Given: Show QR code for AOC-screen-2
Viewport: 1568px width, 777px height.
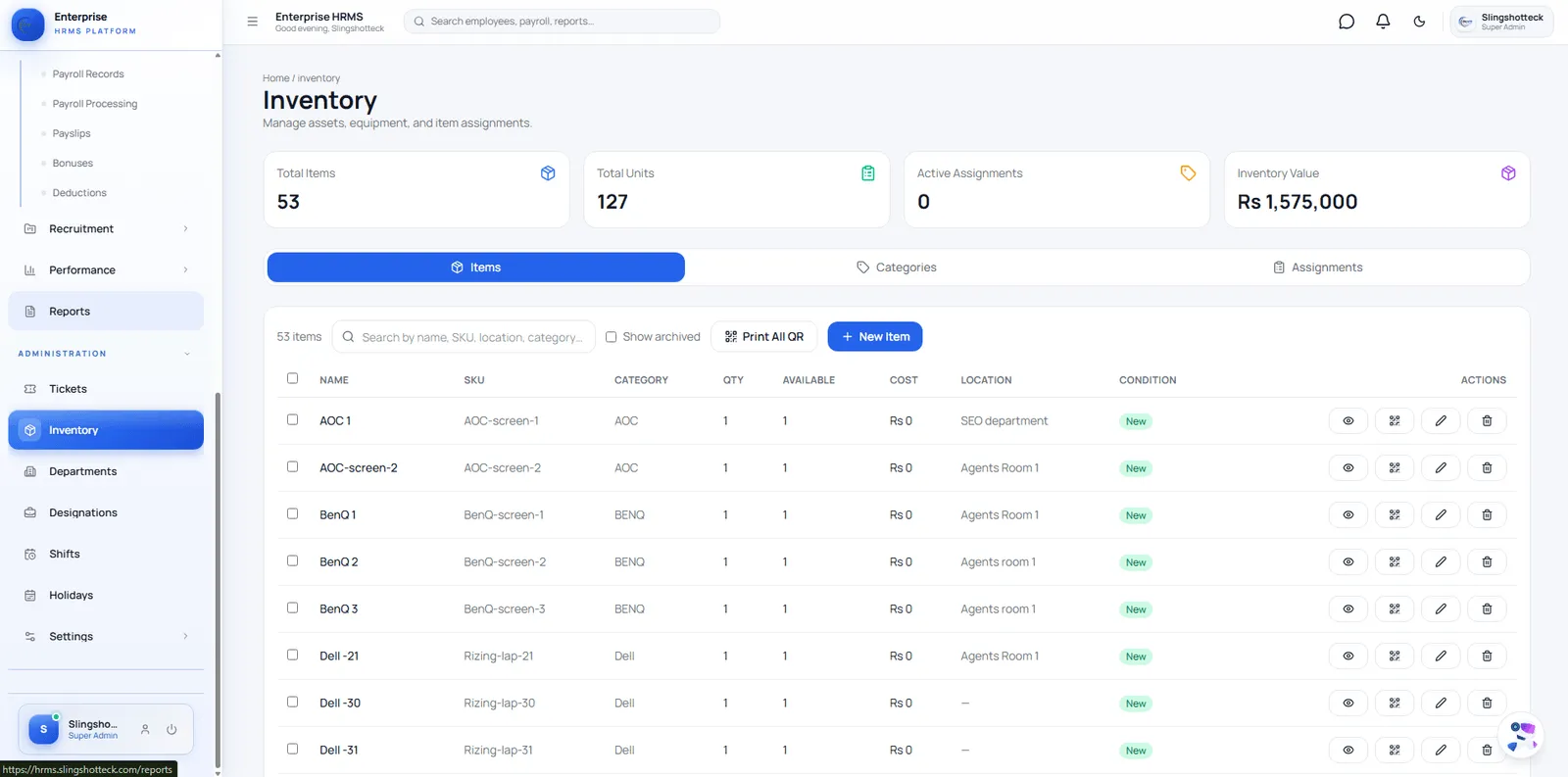Looking at the screenshot, I should click(x=1395, y=468).
